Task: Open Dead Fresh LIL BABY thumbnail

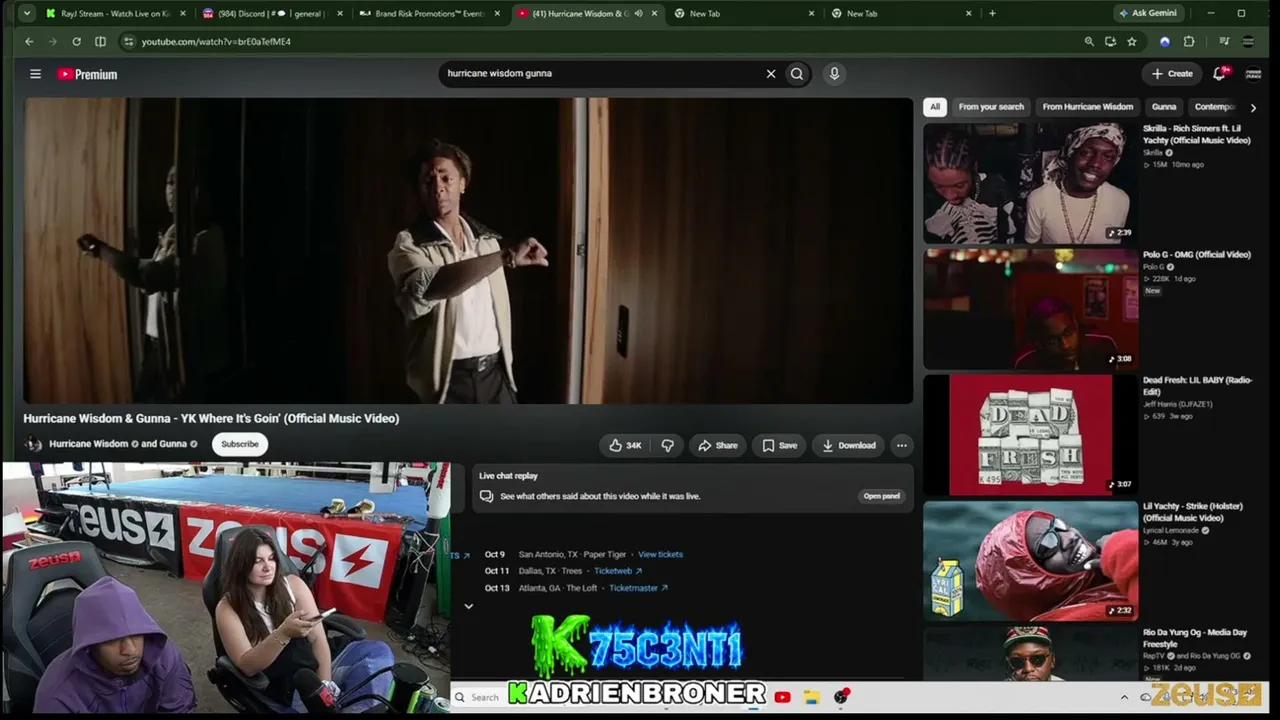Action: pos(1030,435)
